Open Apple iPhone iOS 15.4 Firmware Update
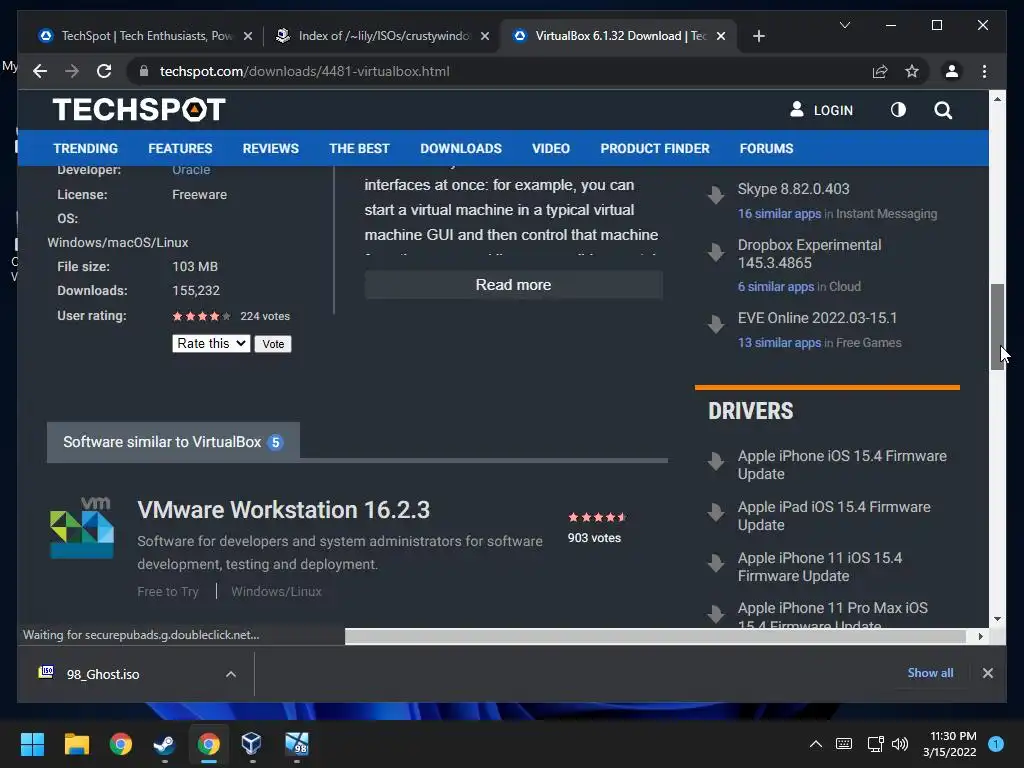The image size is (1024, 768). [842, 465]
